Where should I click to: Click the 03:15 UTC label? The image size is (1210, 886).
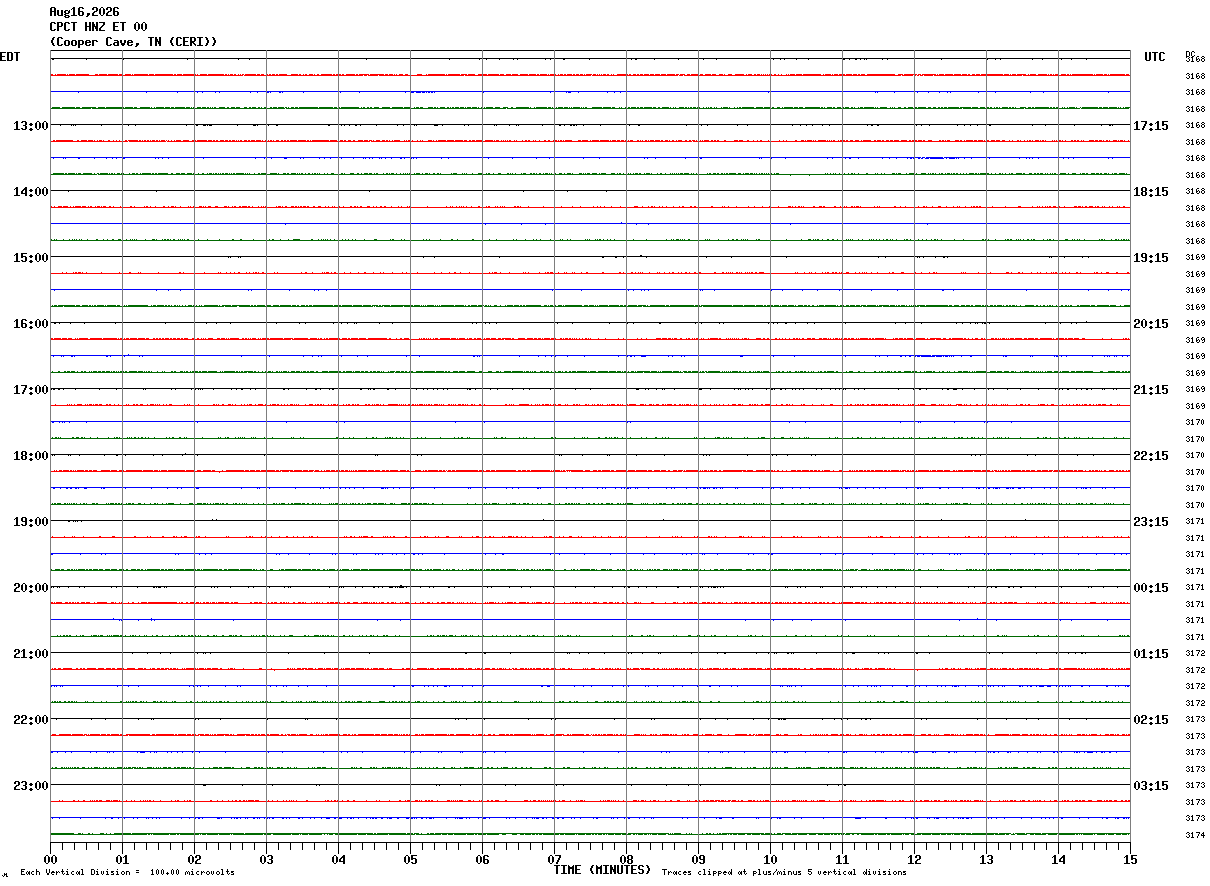coord(1150,785)
